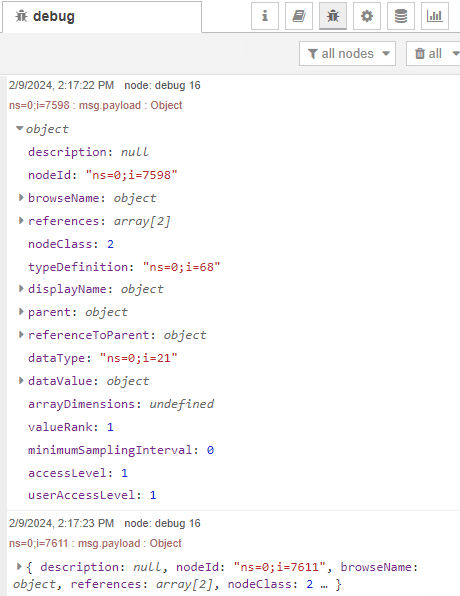
Task: Expand the references array[2]
Action: [21, 220]
